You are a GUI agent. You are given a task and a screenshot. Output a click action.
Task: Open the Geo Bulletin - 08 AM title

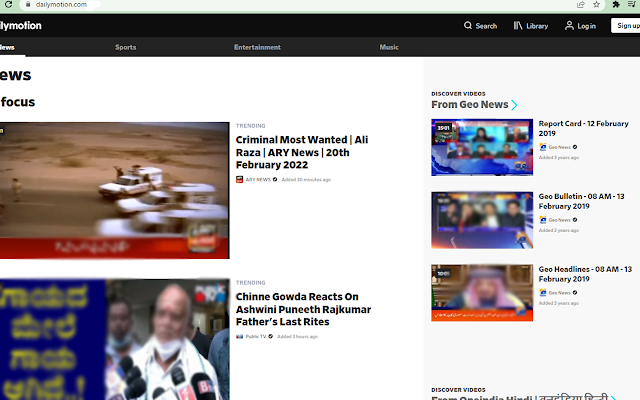(x=582, y=201)
